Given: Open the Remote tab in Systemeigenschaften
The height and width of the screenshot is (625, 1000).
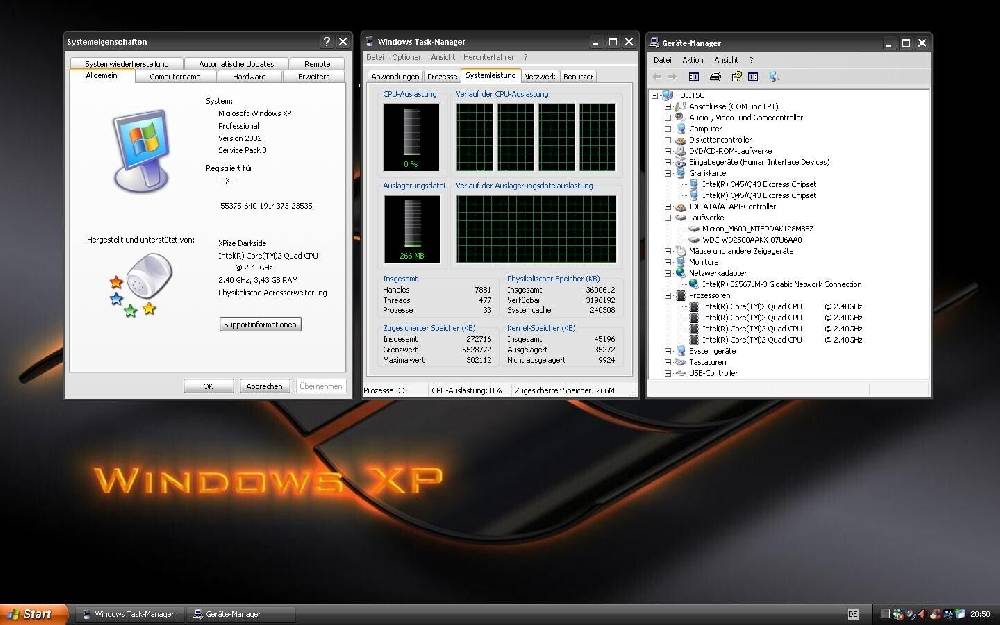Looking at the screenshot, I should (317, 64).
